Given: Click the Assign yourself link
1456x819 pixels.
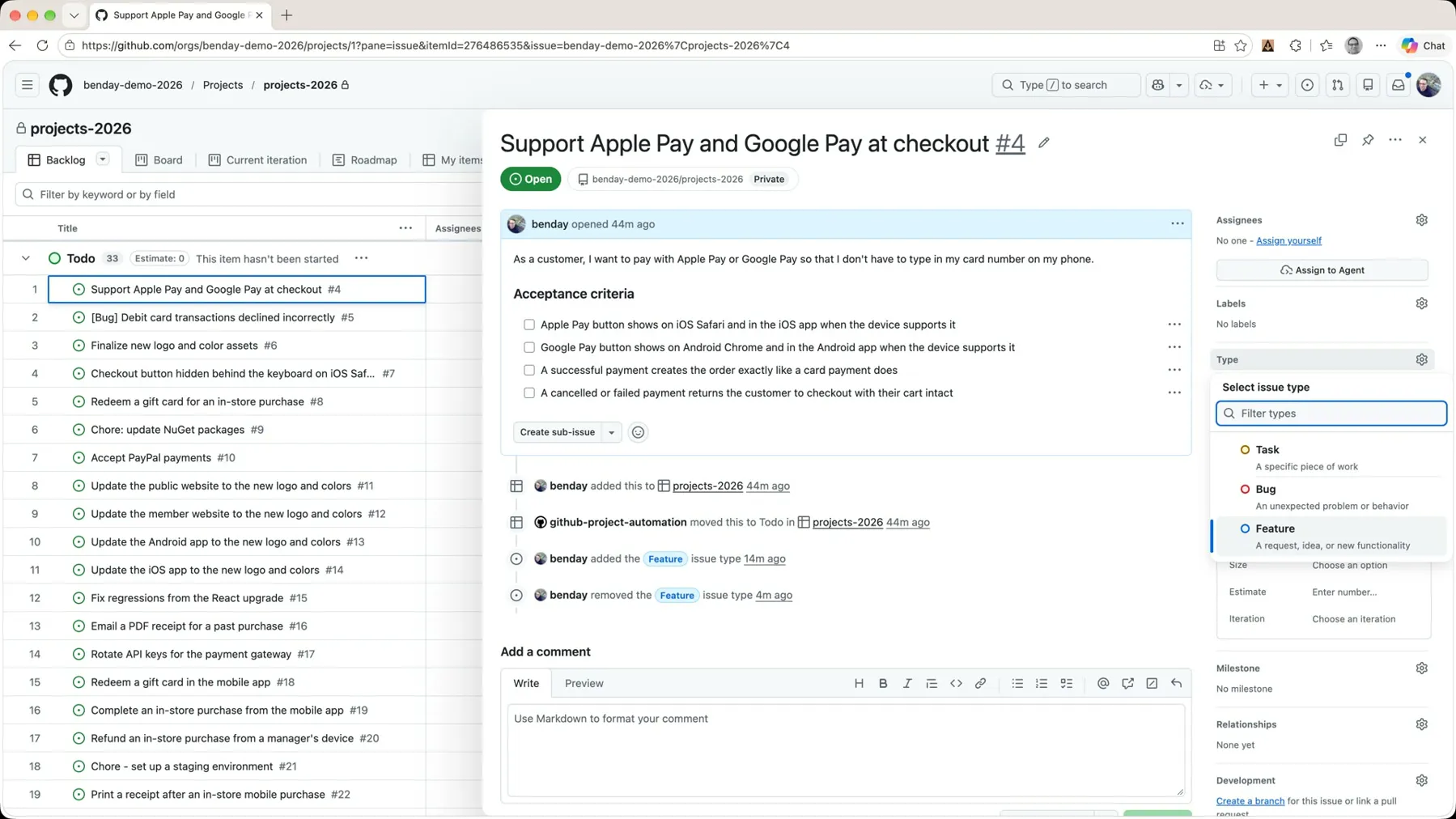Looking at the screenshot, I should click(1288, 241).
